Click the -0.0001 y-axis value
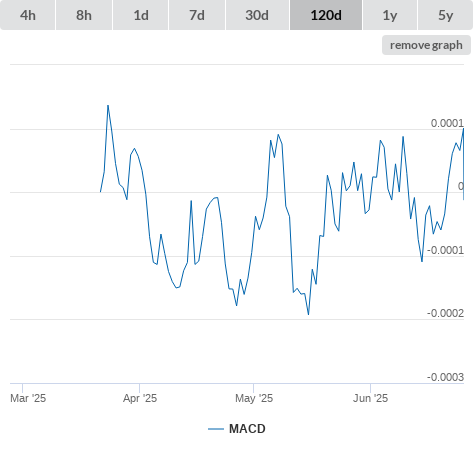Viewport: 474px width, 455px height. [x=445, y=250]
